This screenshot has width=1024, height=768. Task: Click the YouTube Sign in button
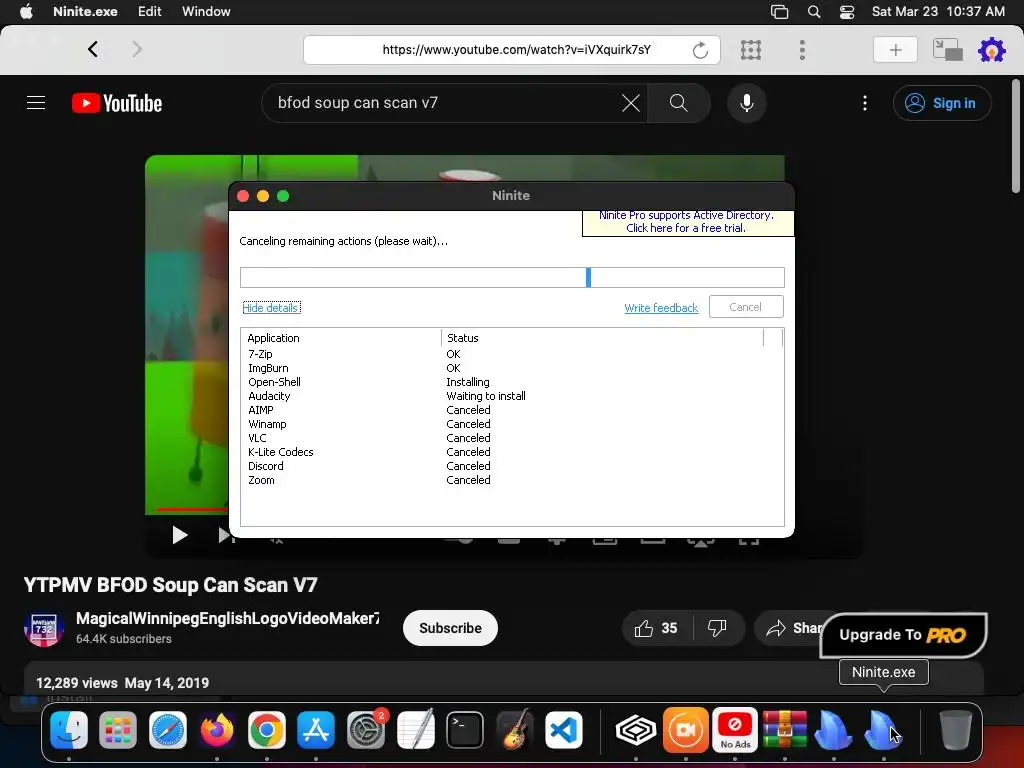[x=942, y=103]
